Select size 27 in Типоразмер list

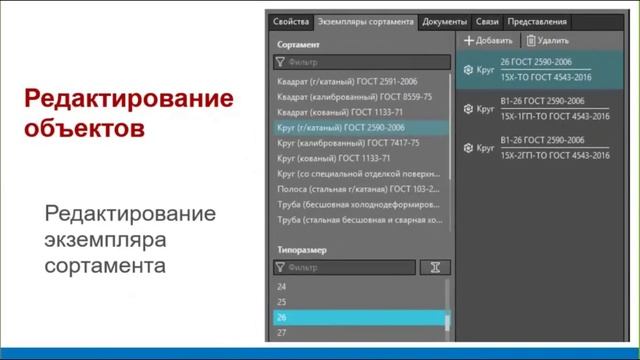point(359,333)
